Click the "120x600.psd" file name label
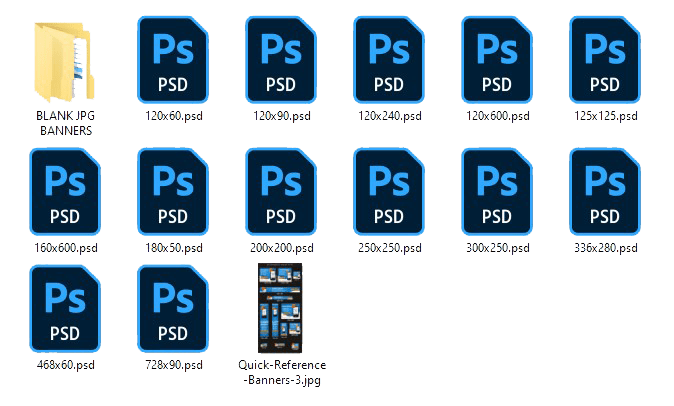This screenshot has height=406, width=674. pyautogui.click(x=498, y=116)
